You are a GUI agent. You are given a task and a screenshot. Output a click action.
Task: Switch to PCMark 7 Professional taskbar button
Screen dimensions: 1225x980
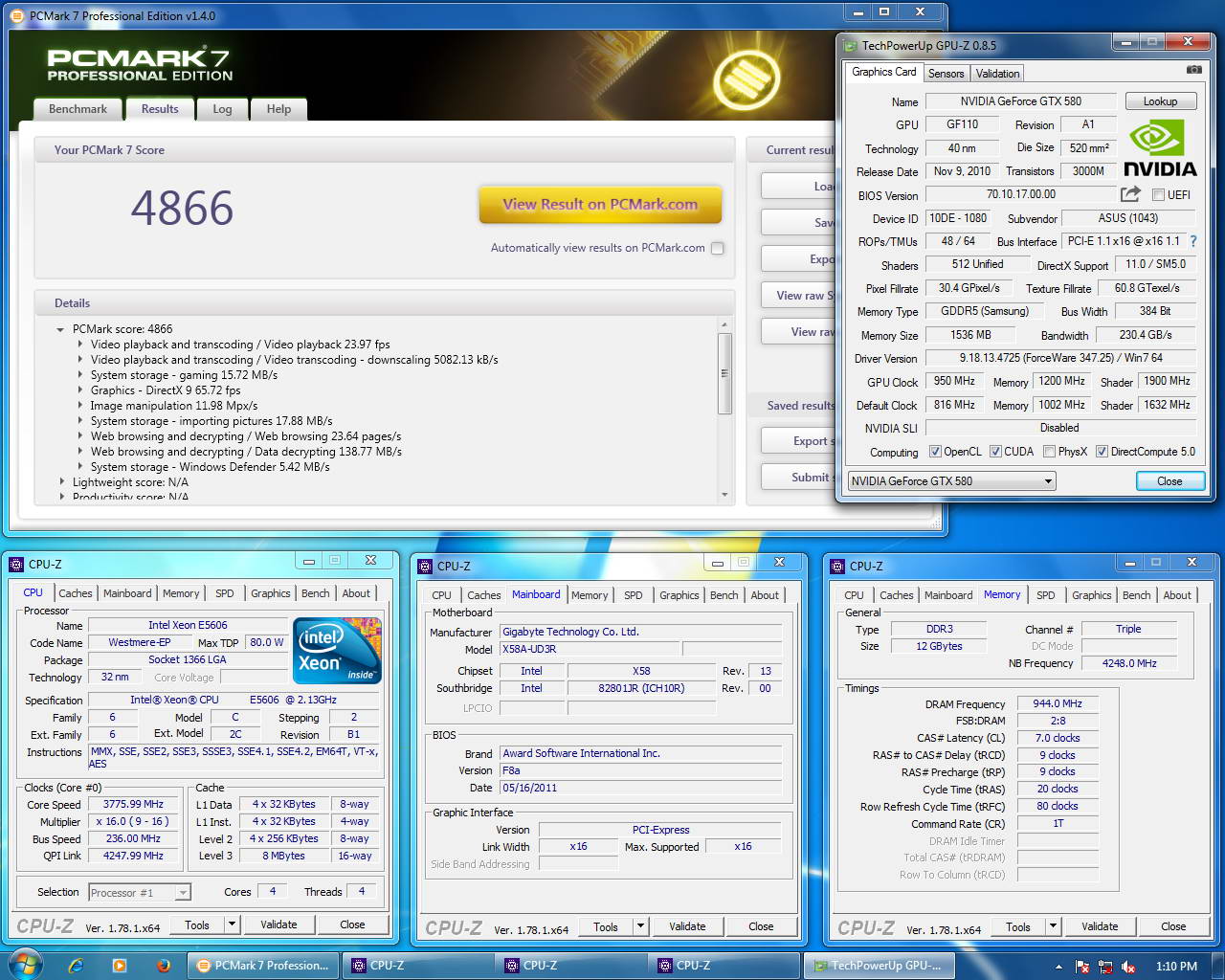(263, 966)
